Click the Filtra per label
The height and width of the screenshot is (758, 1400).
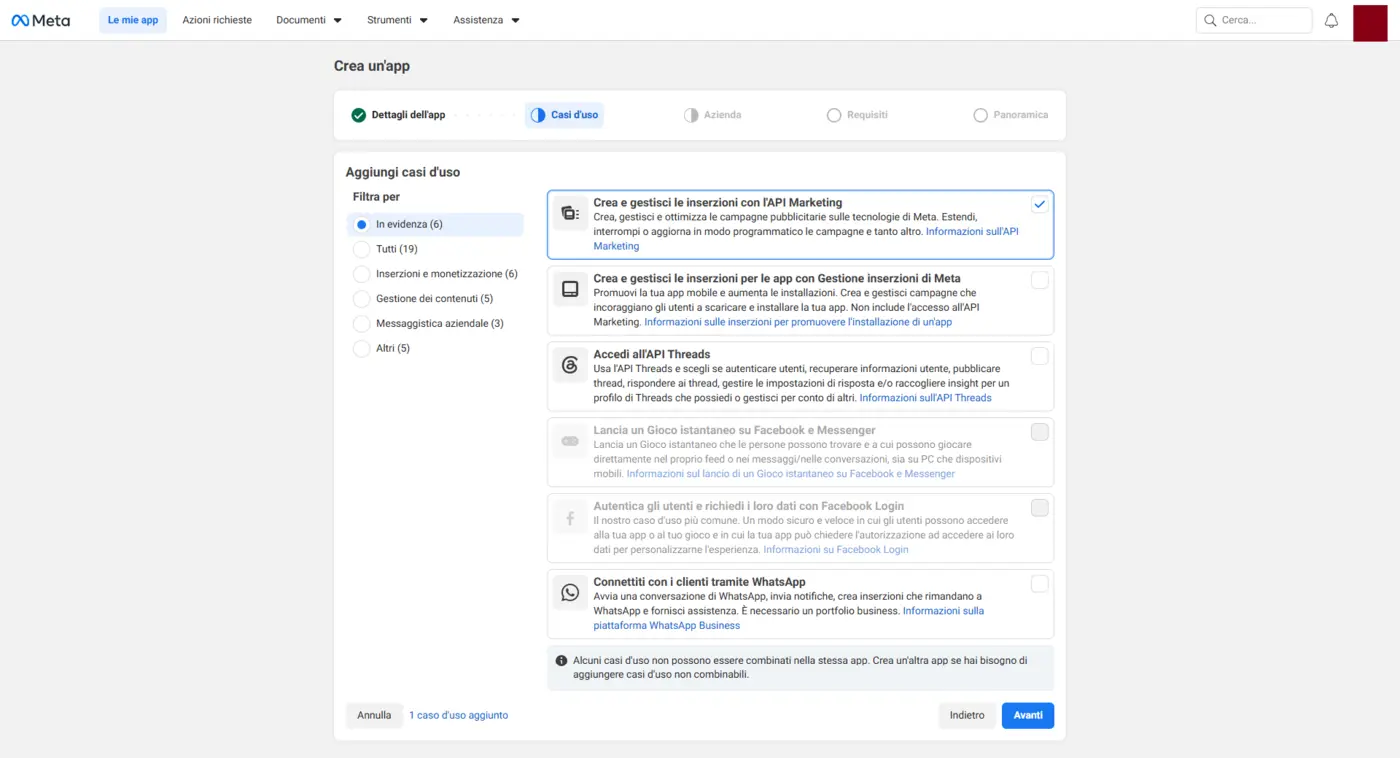[376, 197]
